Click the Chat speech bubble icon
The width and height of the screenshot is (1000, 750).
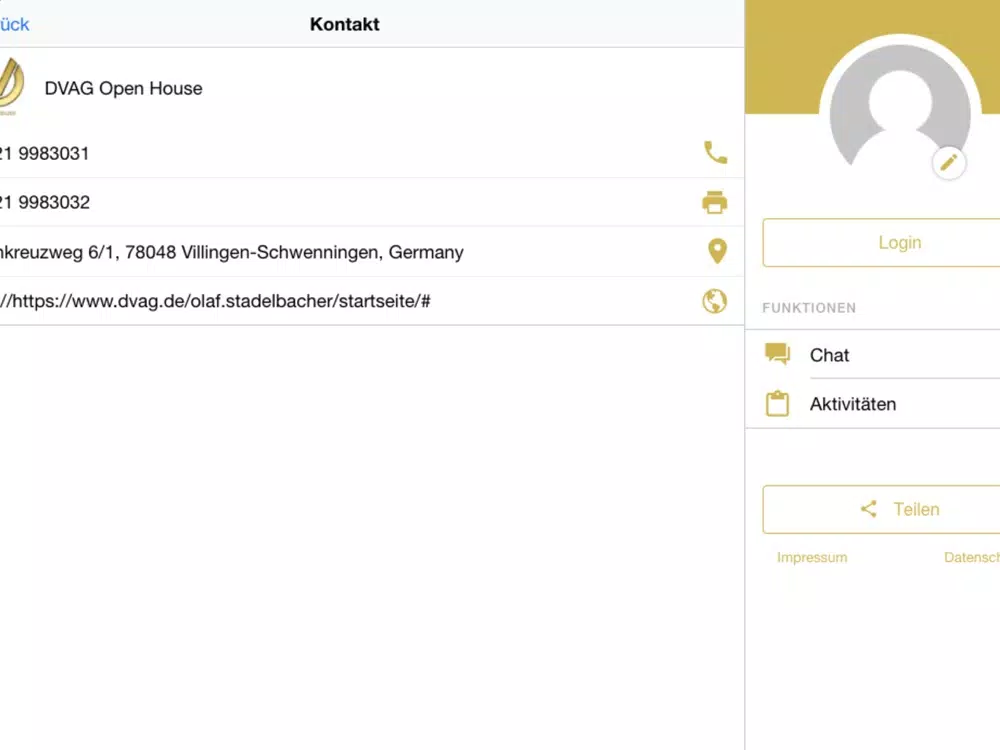click(x=777, y=354)
